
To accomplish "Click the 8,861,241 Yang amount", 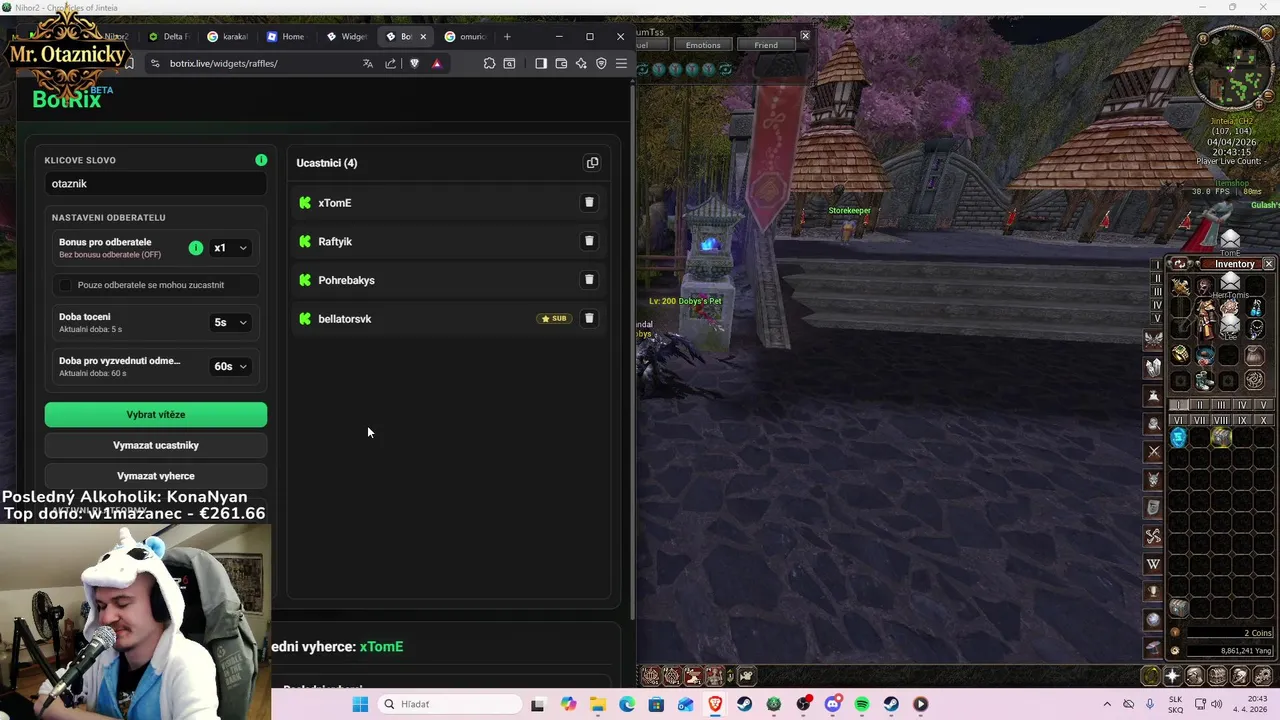I will (x=1246, y=651).
